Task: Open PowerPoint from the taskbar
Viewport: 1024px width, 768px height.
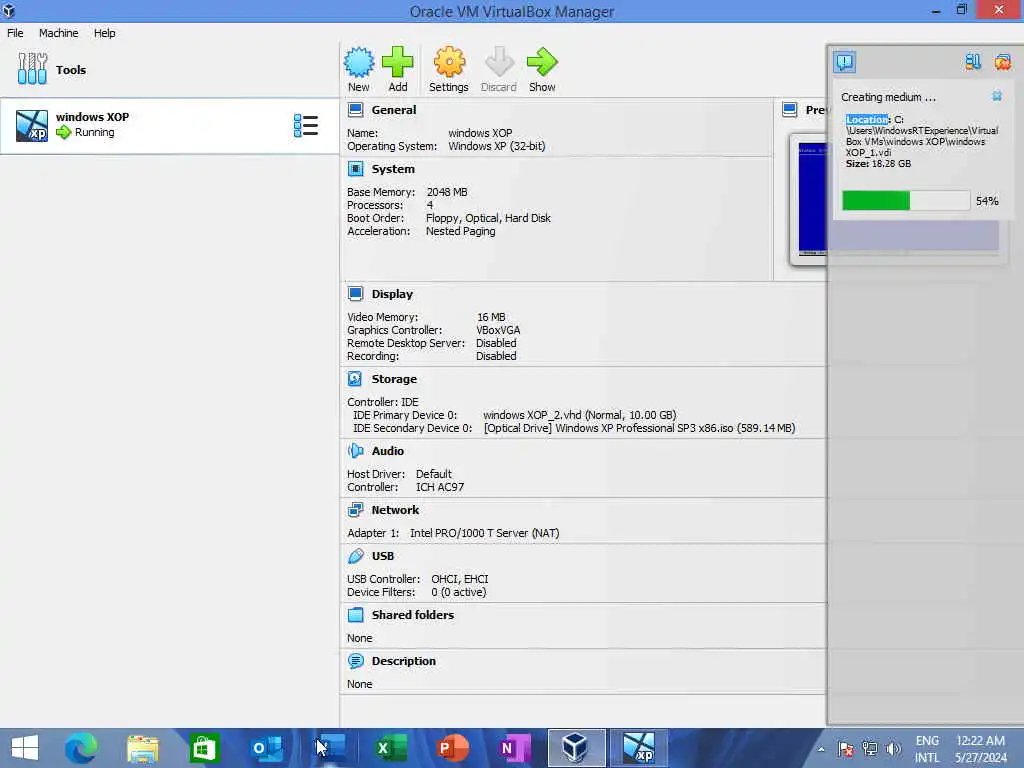Action: [x=453, y=748]
